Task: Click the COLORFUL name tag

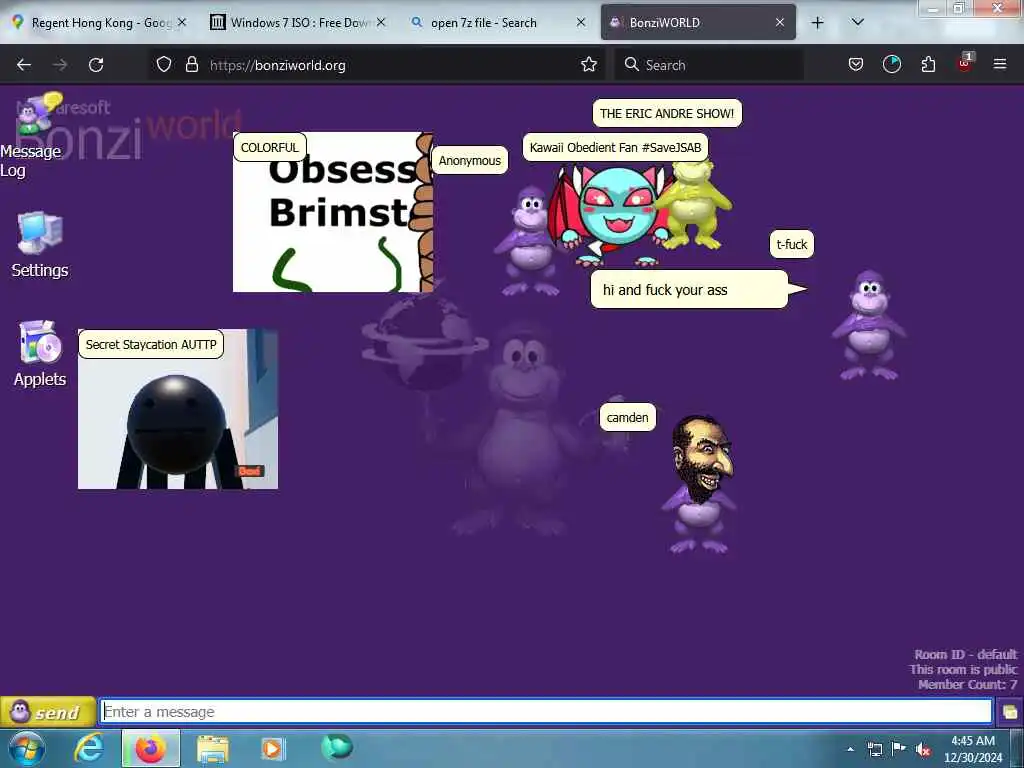Action: (x=270, y=148)
